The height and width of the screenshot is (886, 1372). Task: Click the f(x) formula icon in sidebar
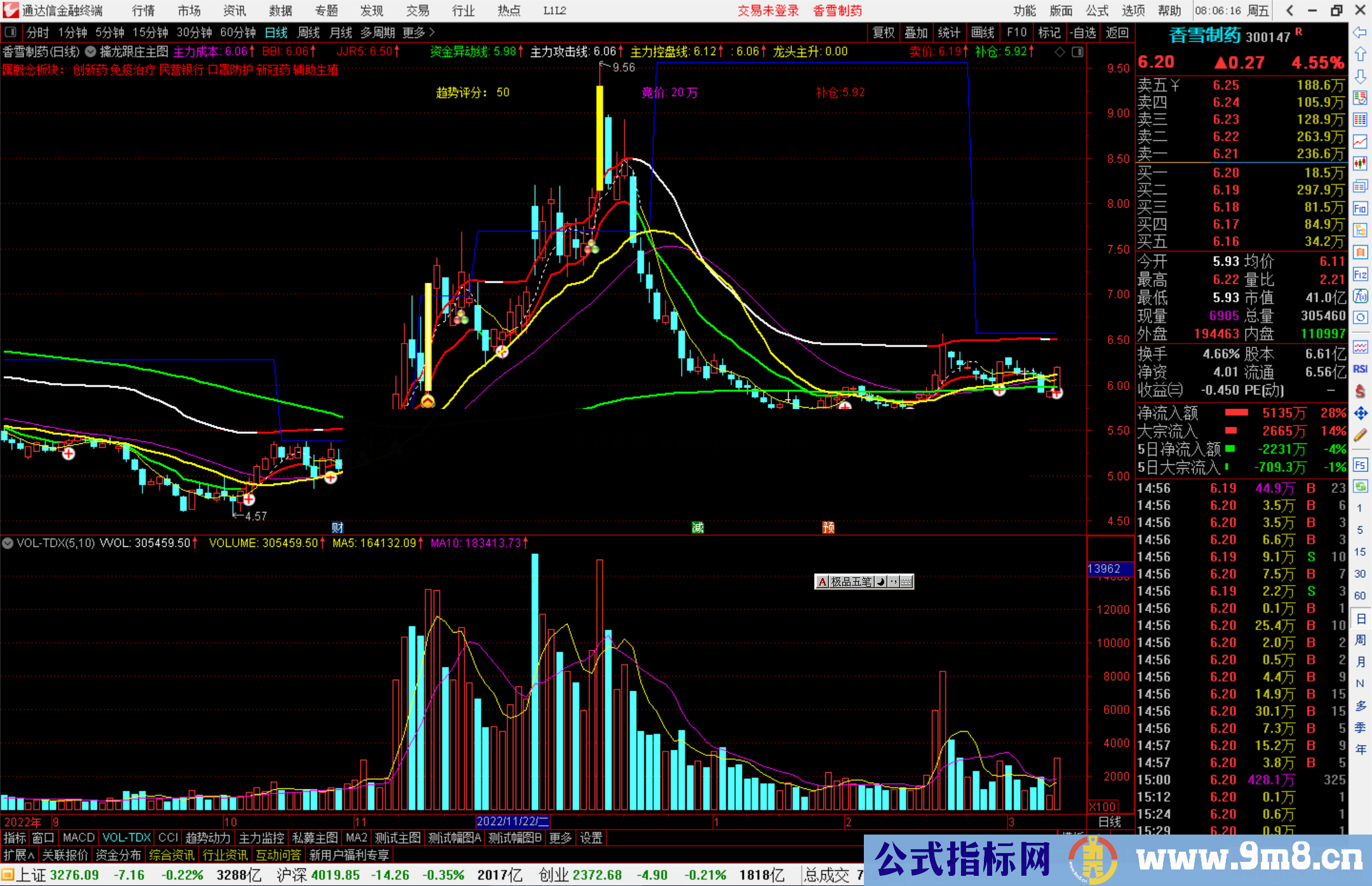coord(1360,296)
